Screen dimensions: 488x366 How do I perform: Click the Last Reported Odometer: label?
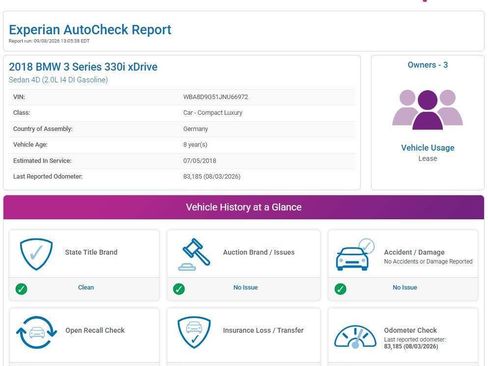click(48, 176)
